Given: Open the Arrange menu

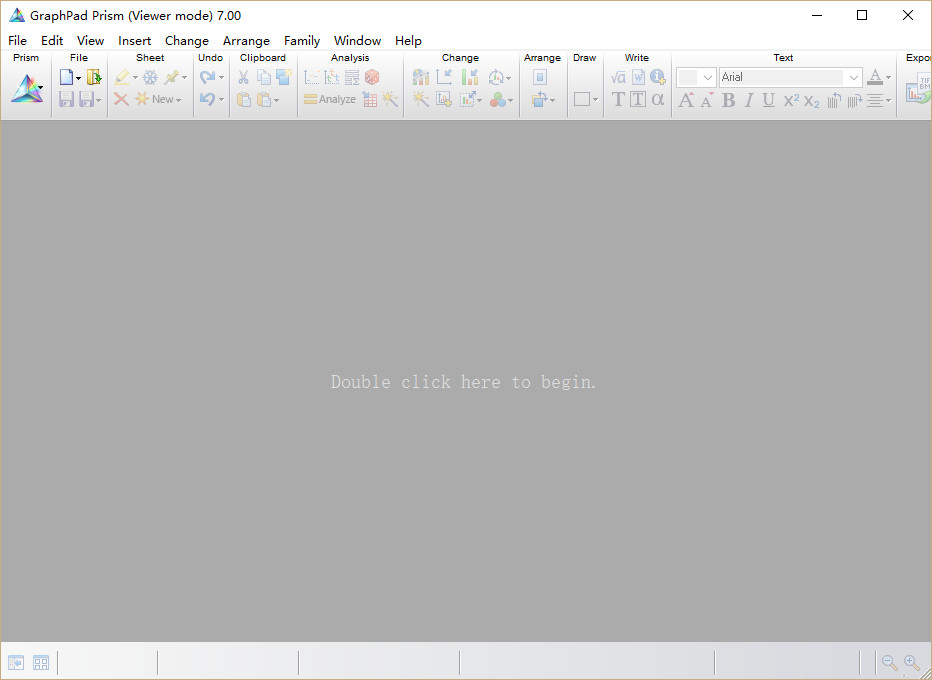Looking at the screenshot, I should (246, 41).
